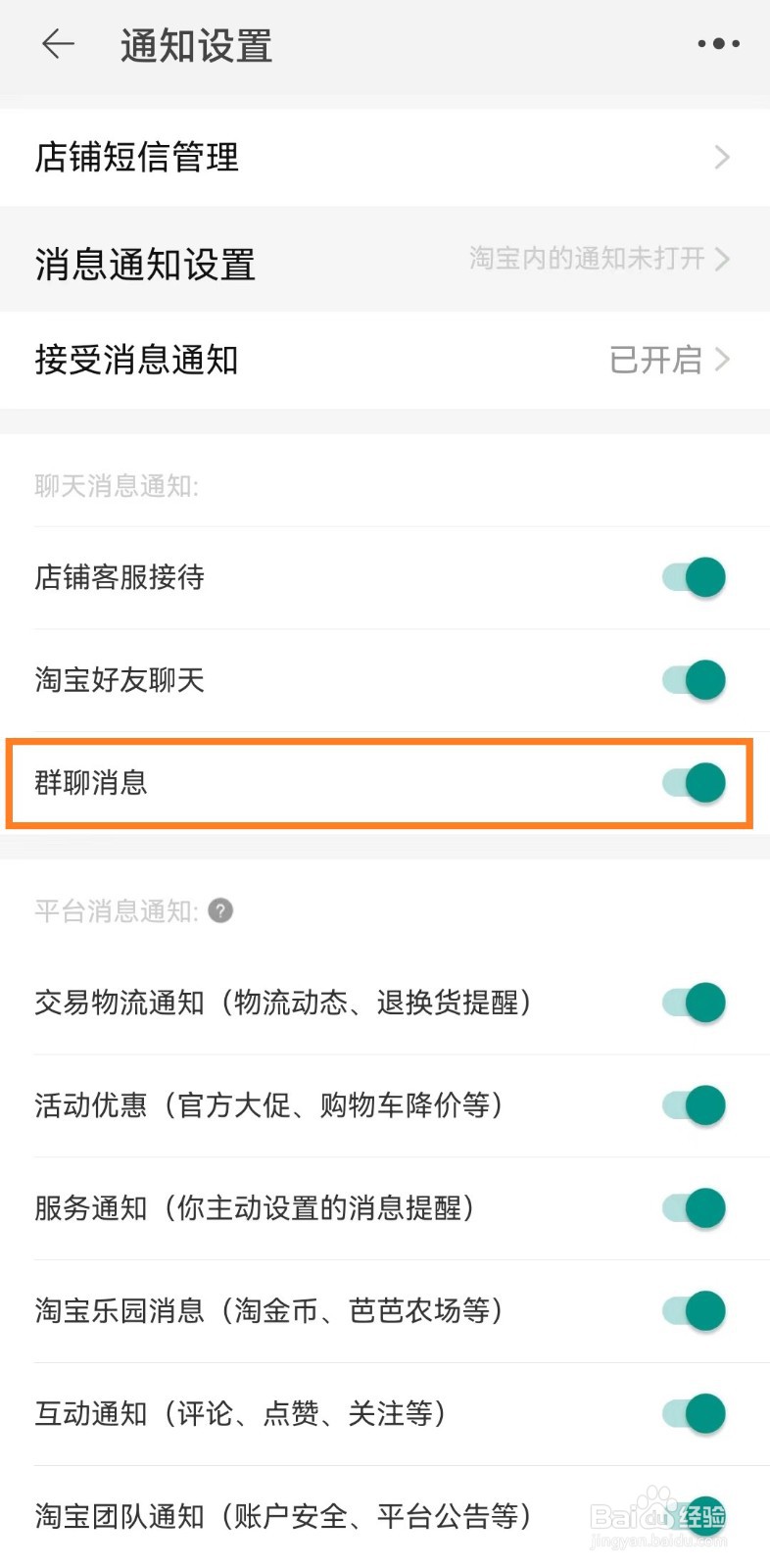Viewport: 770px width, 1568px height.
Task: Click 已开启 status text
Action: 655,360
